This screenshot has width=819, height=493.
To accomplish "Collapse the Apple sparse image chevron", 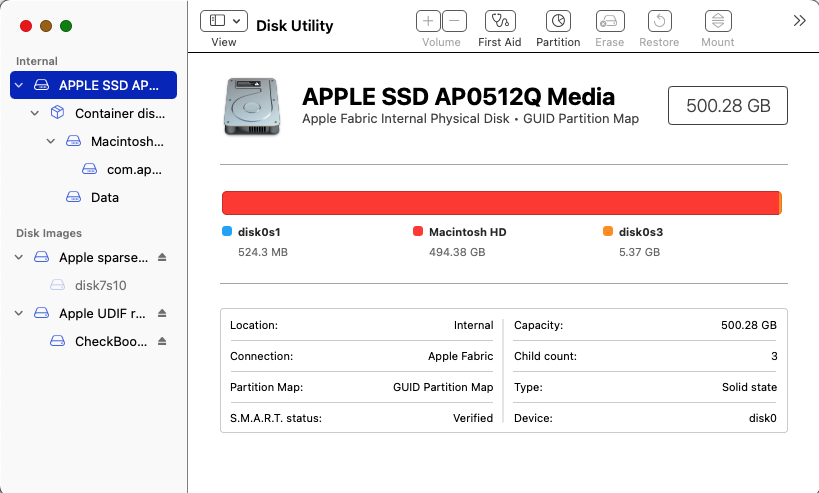I will [x=19, y=257].
